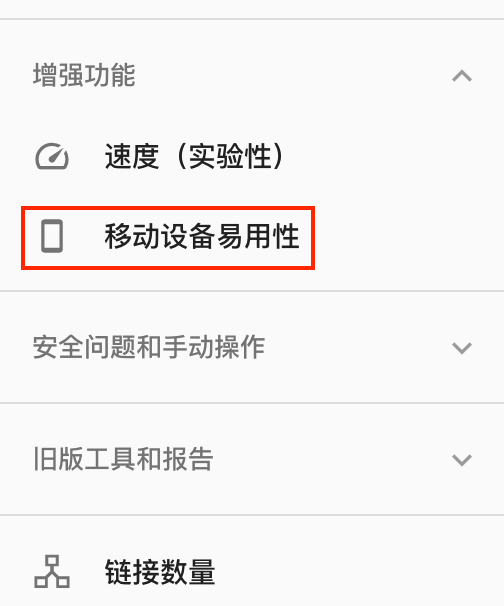Collapse the 增强功能 section using its up chevron

click(462, 76)
